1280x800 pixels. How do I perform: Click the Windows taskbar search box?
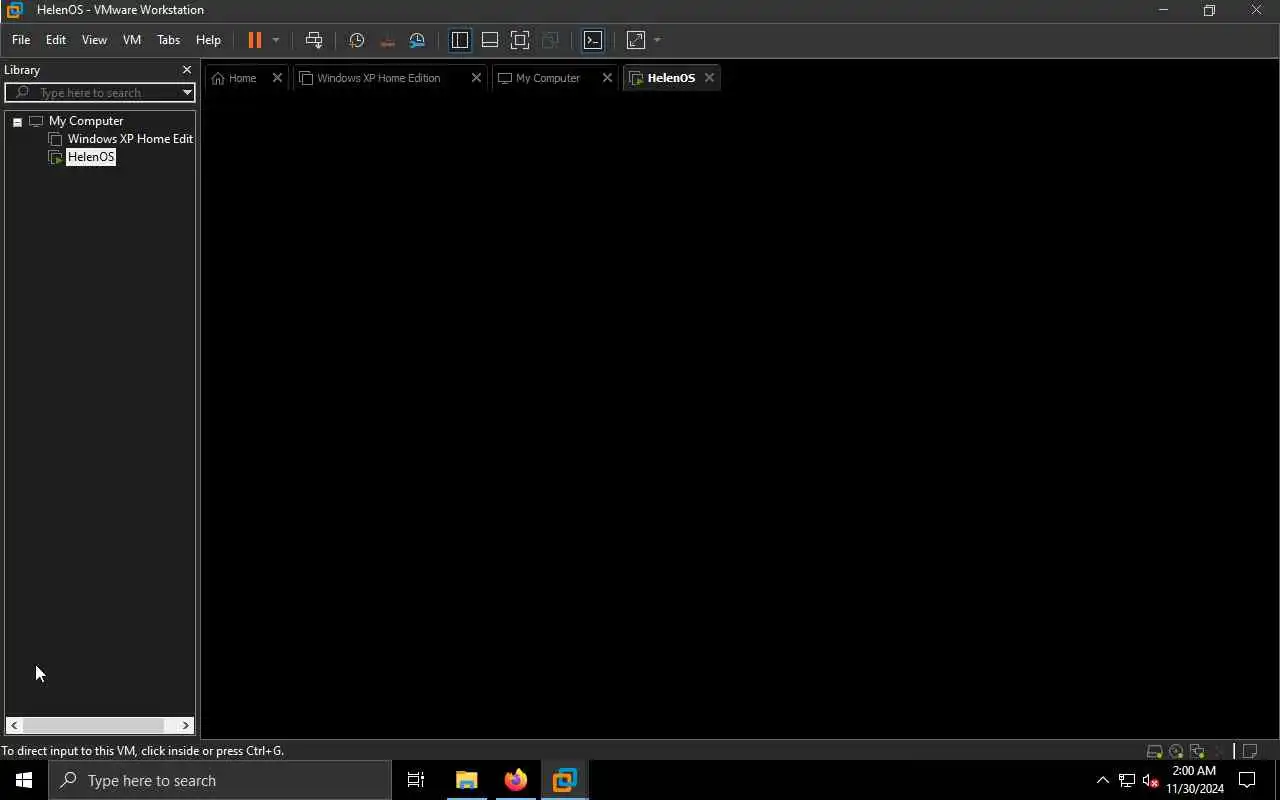tap(220, 780)
